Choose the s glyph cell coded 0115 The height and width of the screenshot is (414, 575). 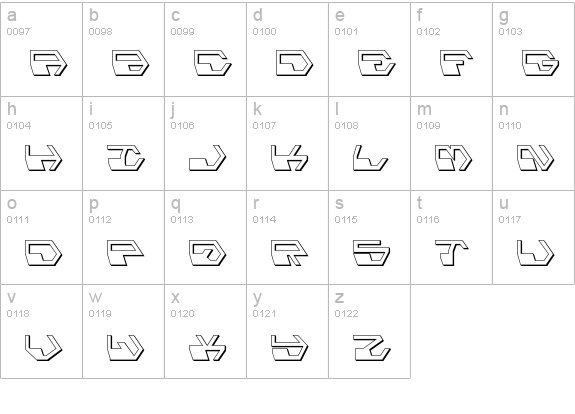(x=370, y=237)
